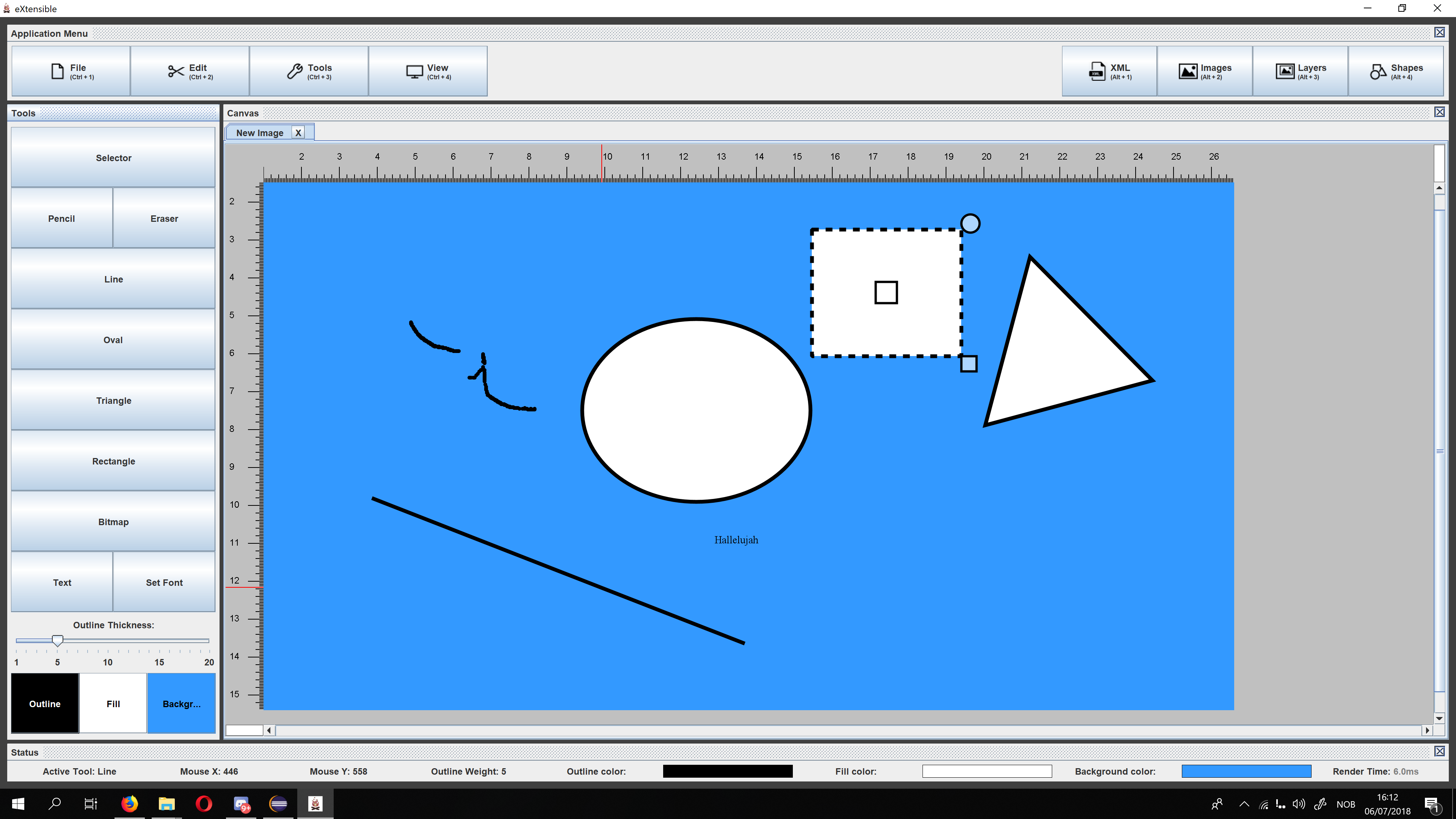Click the Set Font button
The image size is (1456, 819).
click(x=164, y=582)
